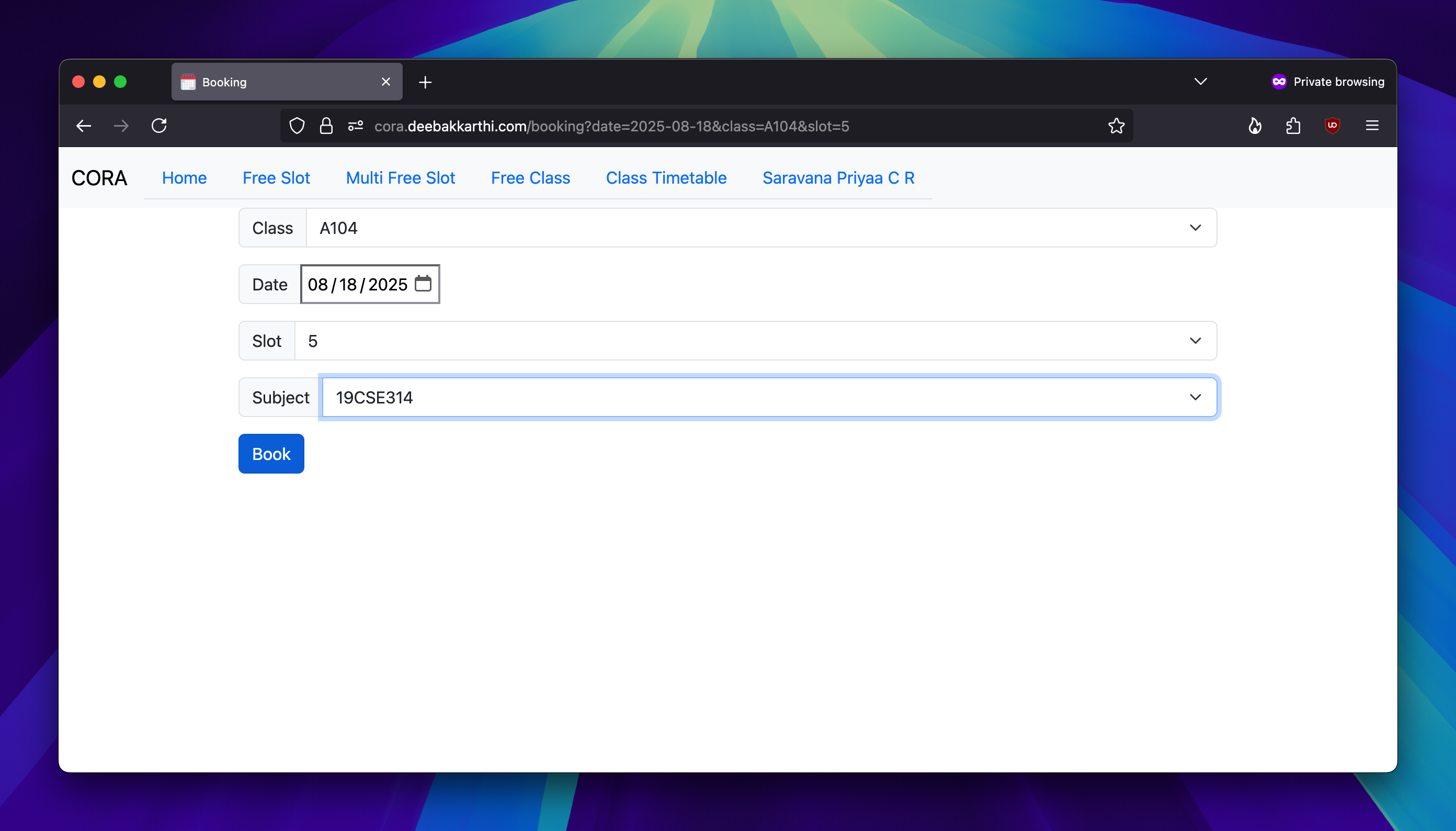The image size is (1456, 831).
Task: Open the Subject dropdown 19CSE314
Action: 769,397
